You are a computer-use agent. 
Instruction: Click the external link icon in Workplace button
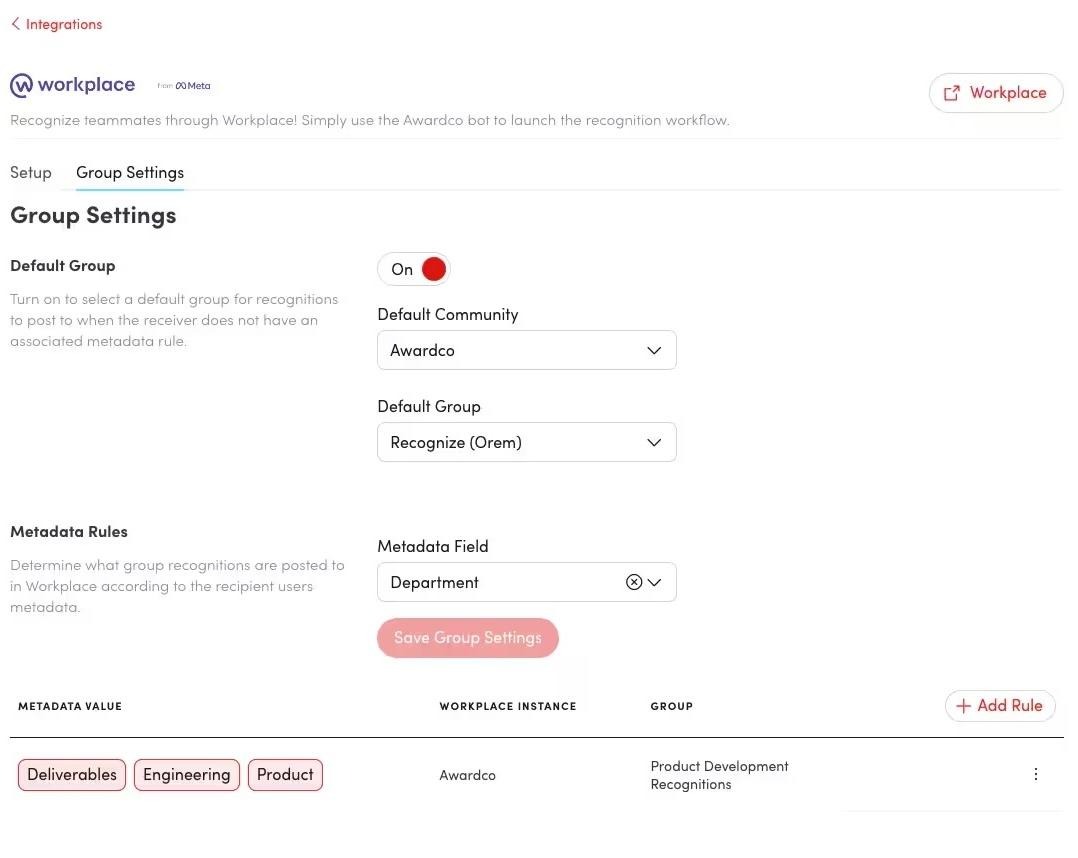coord(952,93)
